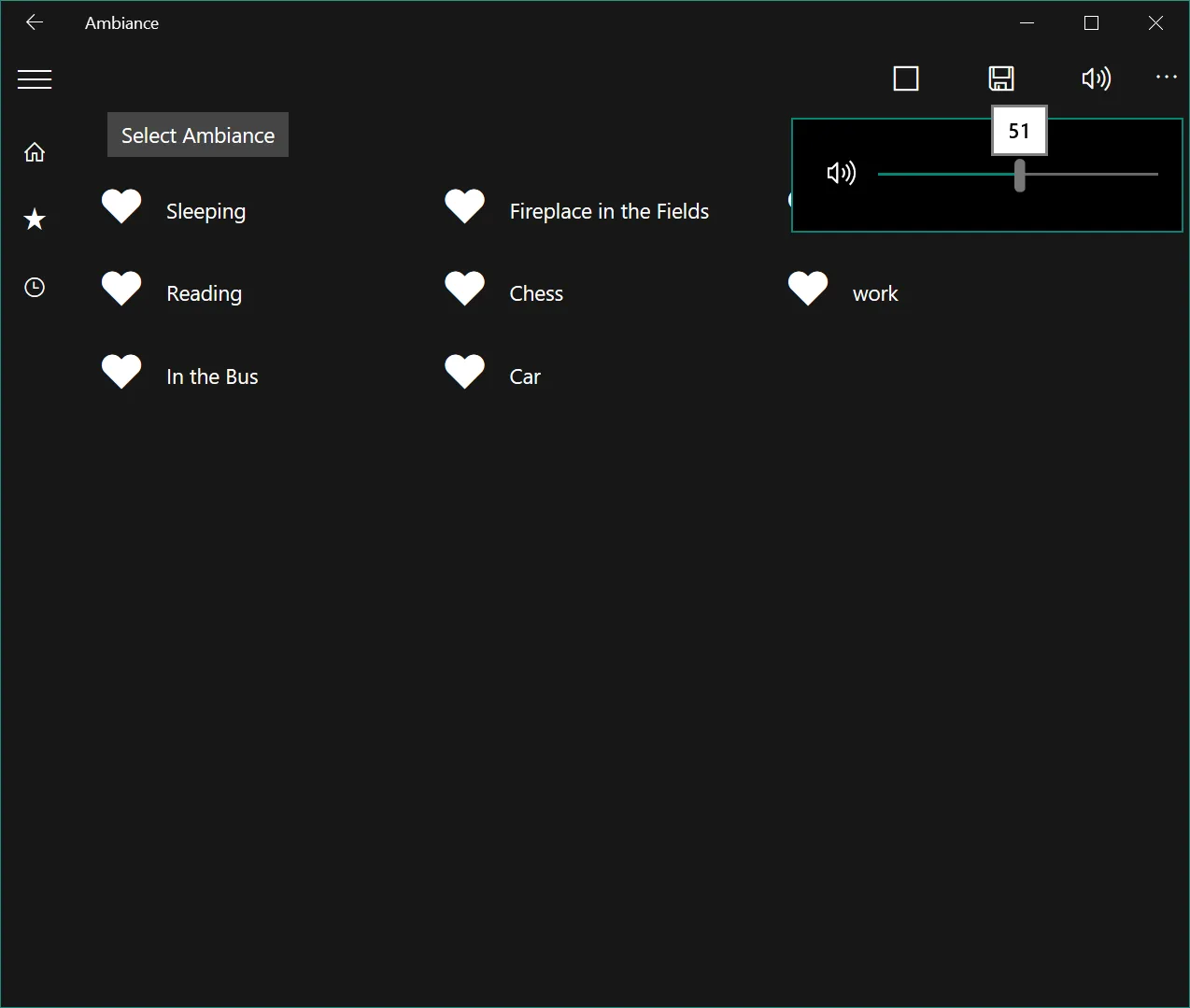Open Favorites star in the sidebar

[x=35, y=220]
